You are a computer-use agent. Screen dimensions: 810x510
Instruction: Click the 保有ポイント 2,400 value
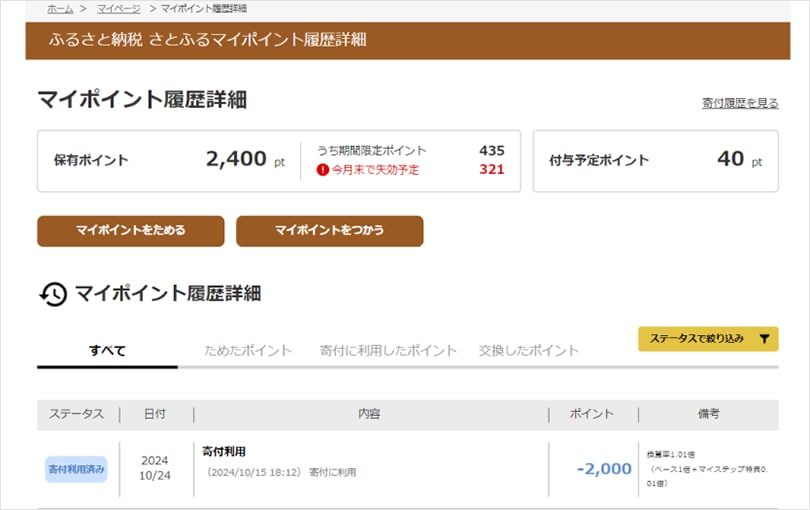coord(236,159)
